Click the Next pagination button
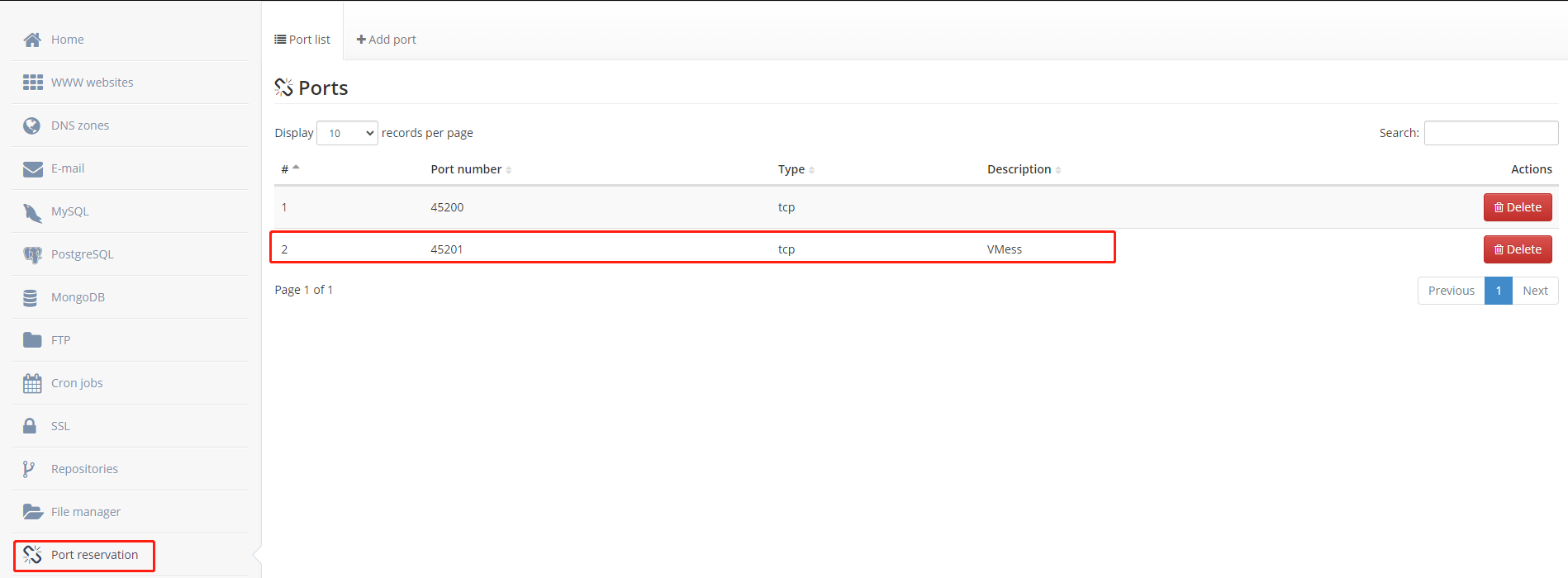 pyautogui.click(x=1535, y=291)
